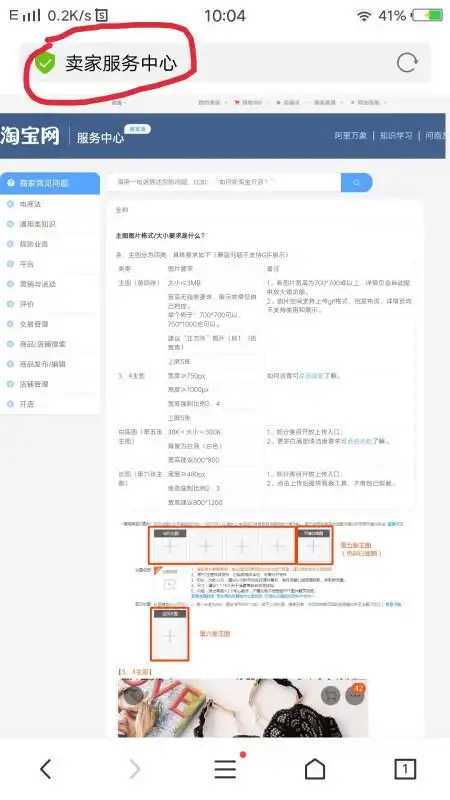Screen dimensions: 450x800
Task: Click the blue search magnifier button
Action: (357, 182)
